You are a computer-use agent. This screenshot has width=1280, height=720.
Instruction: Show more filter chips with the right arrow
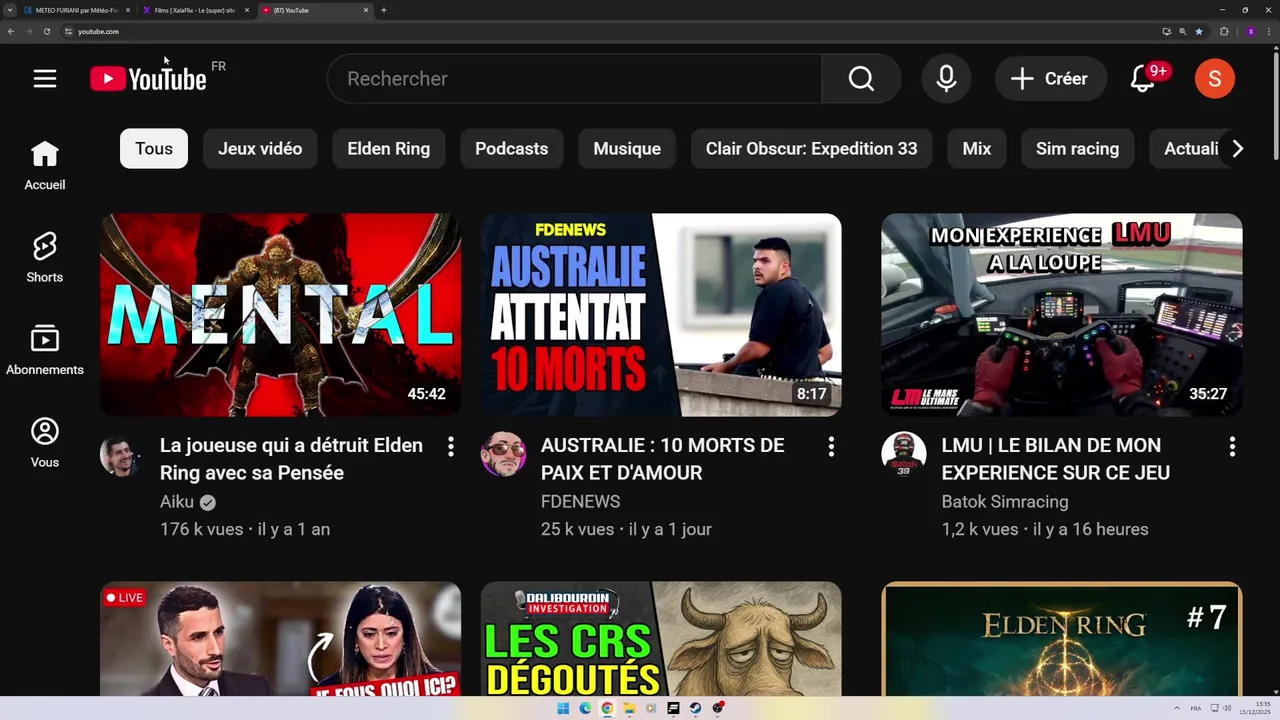pyautogui.click(x=1237, y=149)
